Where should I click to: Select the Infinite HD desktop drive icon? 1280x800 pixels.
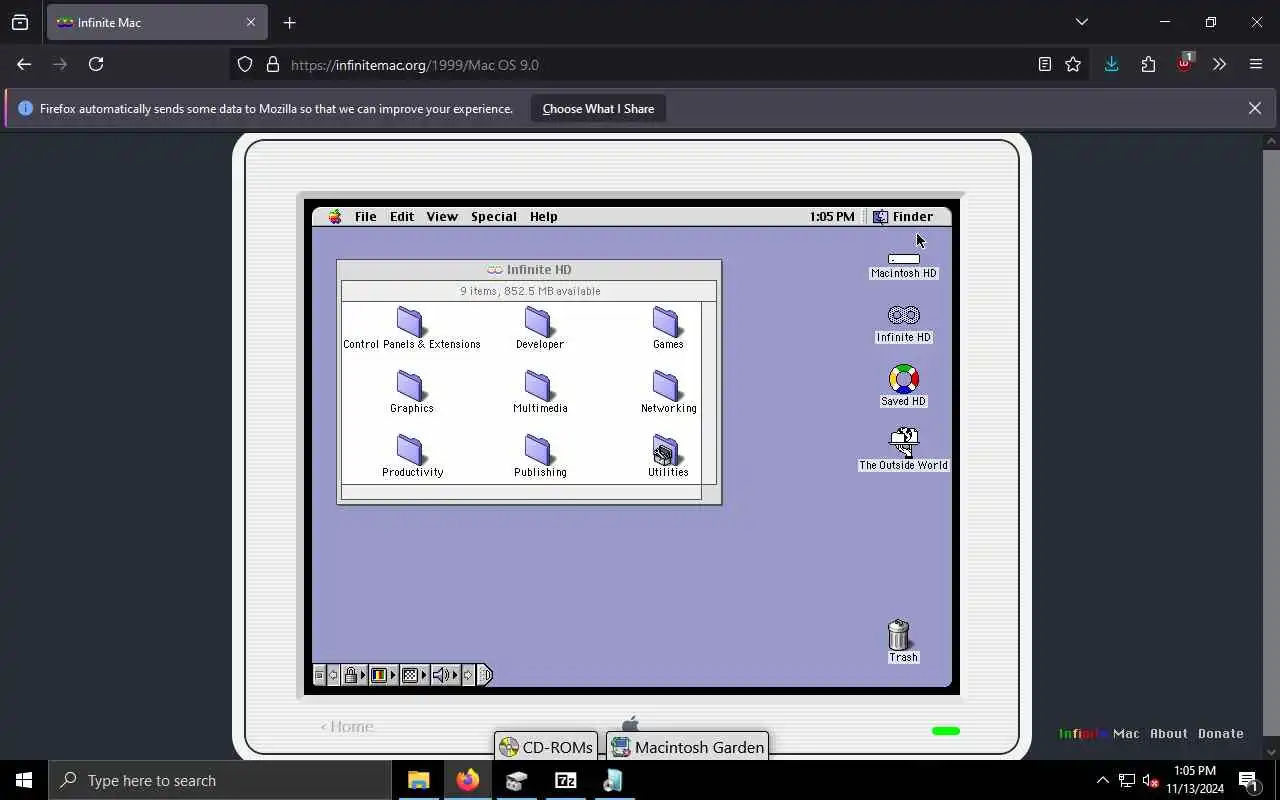pos(903,316)
